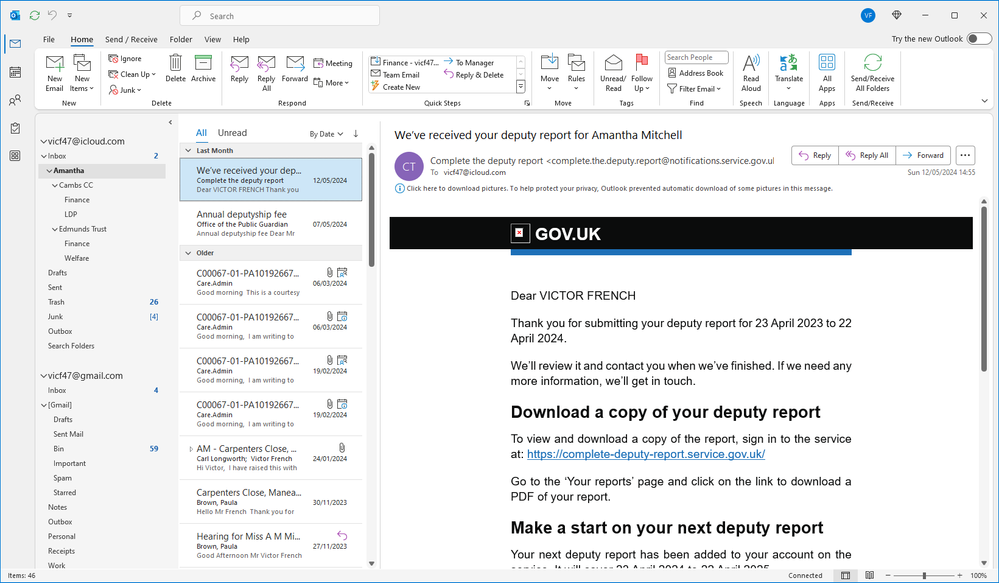Open the By Date sort dropdown
The height and width of the screenshot is (583, 999).
(327, 134)
